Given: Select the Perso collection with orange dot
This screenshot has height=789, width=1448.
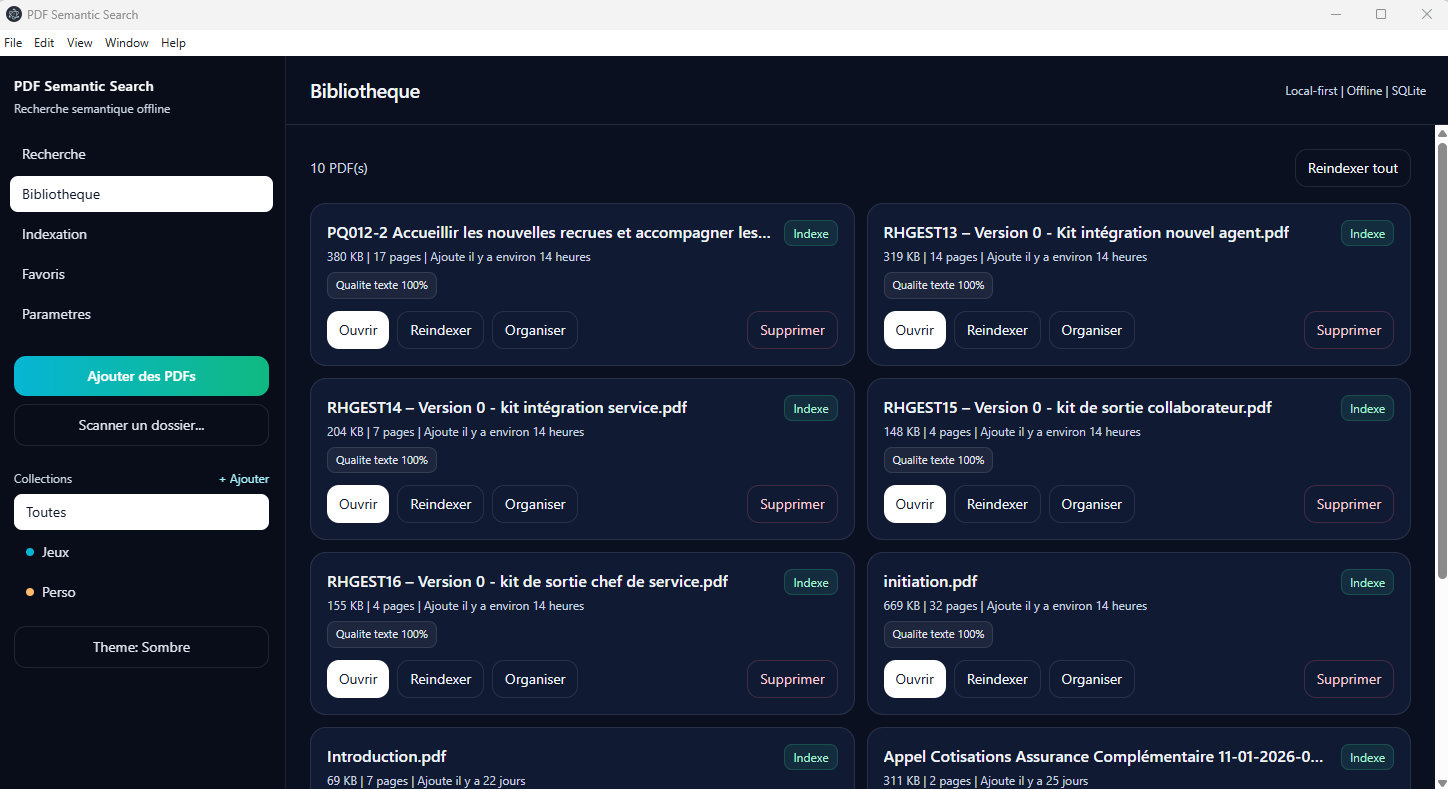Looking at the screenshot, I should coord(58,592).
